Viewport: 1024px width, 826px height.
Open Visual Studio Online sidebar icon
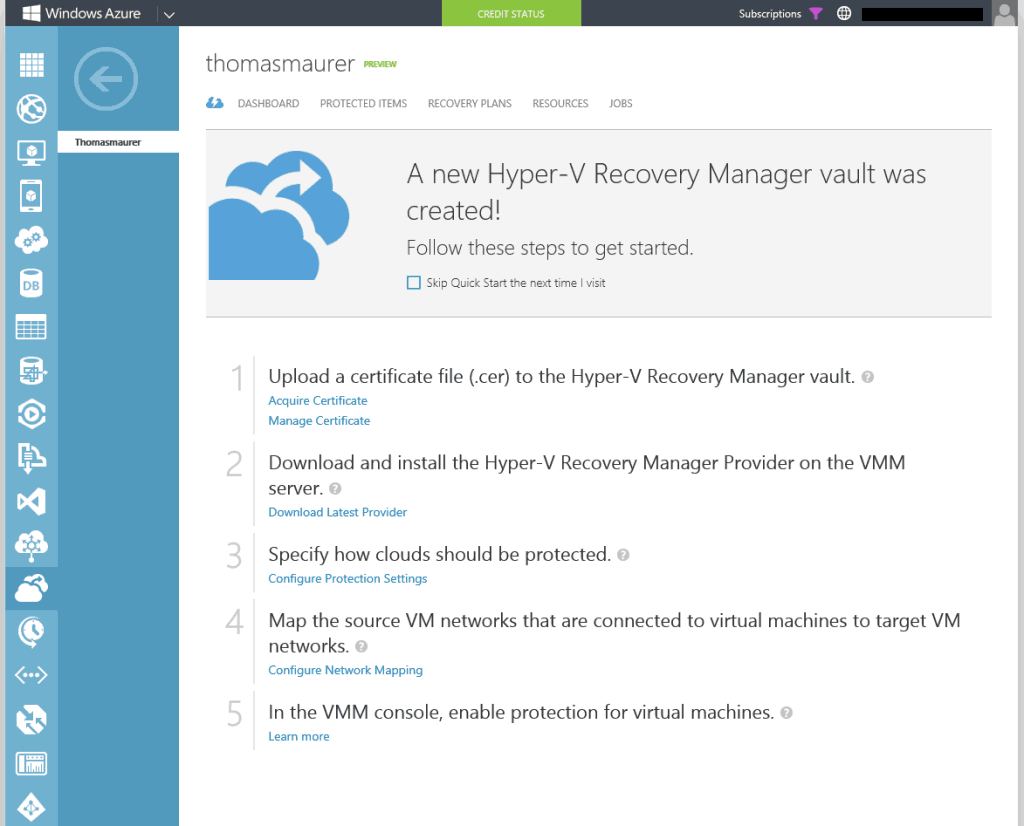pos(31,501)
